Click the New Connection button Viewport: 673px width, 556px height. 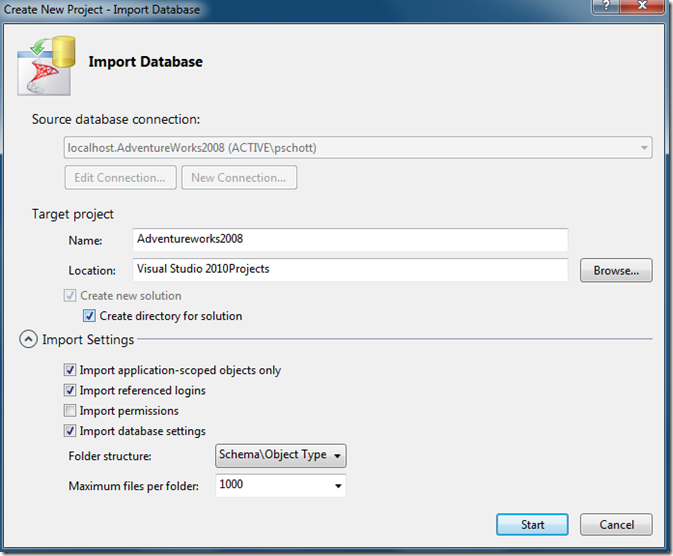(239, 178)
